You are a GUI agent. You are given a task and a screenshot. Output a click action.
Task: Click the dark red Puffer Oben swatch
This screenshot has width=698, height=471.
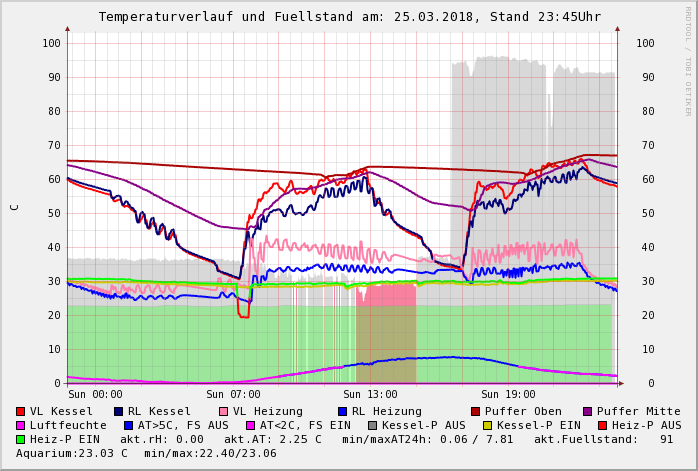[476, 411]
